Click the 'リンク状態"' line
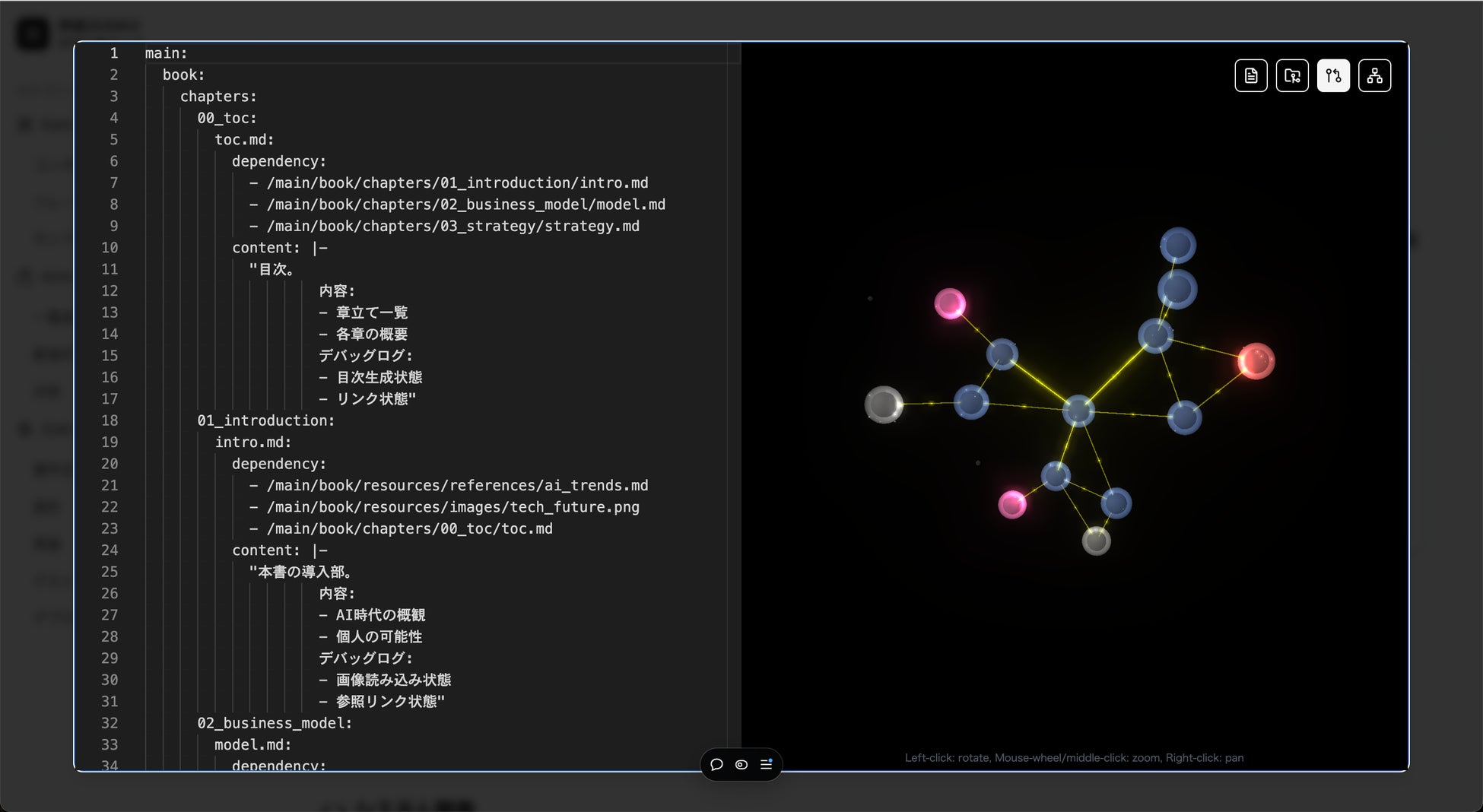This screenshot has width=1483, height=812. pyautogui.click(x=376, y=399)
